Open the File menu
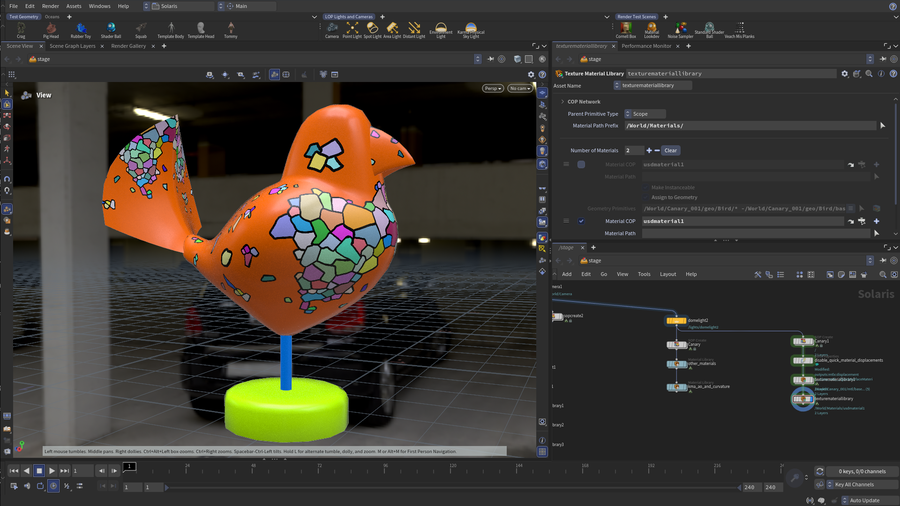This screenshot has width=900, height=506. pyautogui.click(x=13, y=6)
